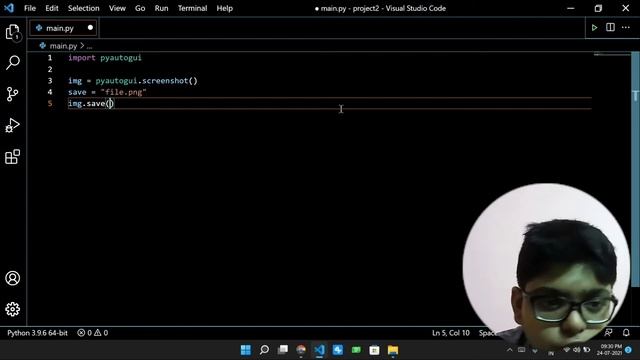Click the string "file.png" on line 4
The image size is (640, 360).
tap(123, 92)
